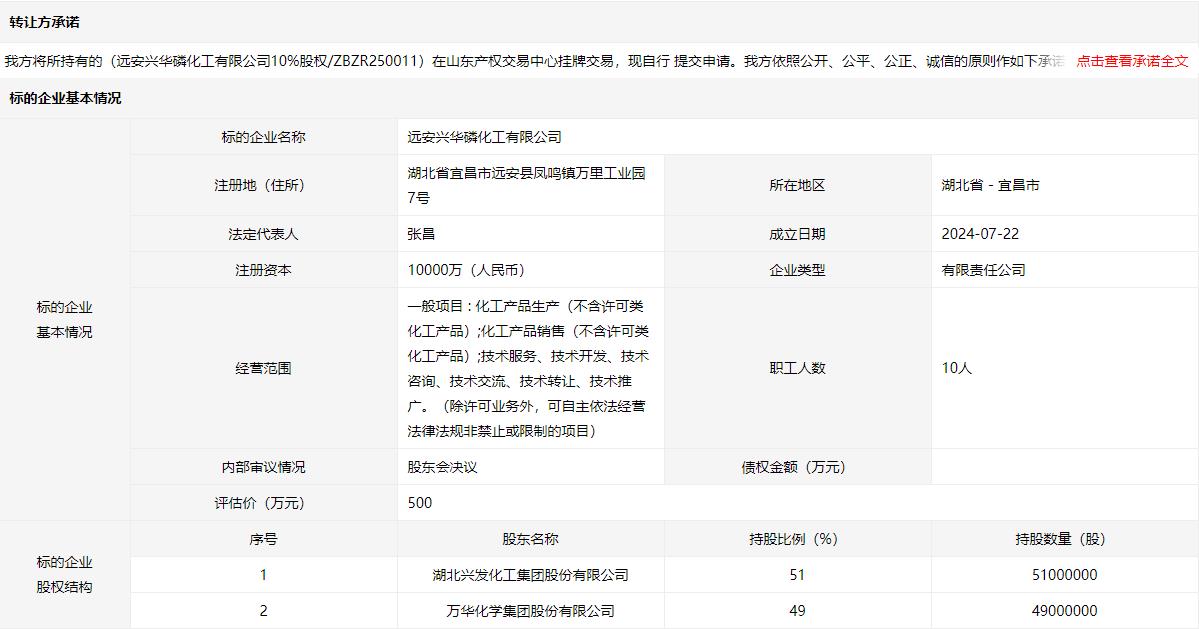Click the legal representative name 张昌
Image resolution: width=1199 pixels, height=629 pixels.
click(421, 234)
